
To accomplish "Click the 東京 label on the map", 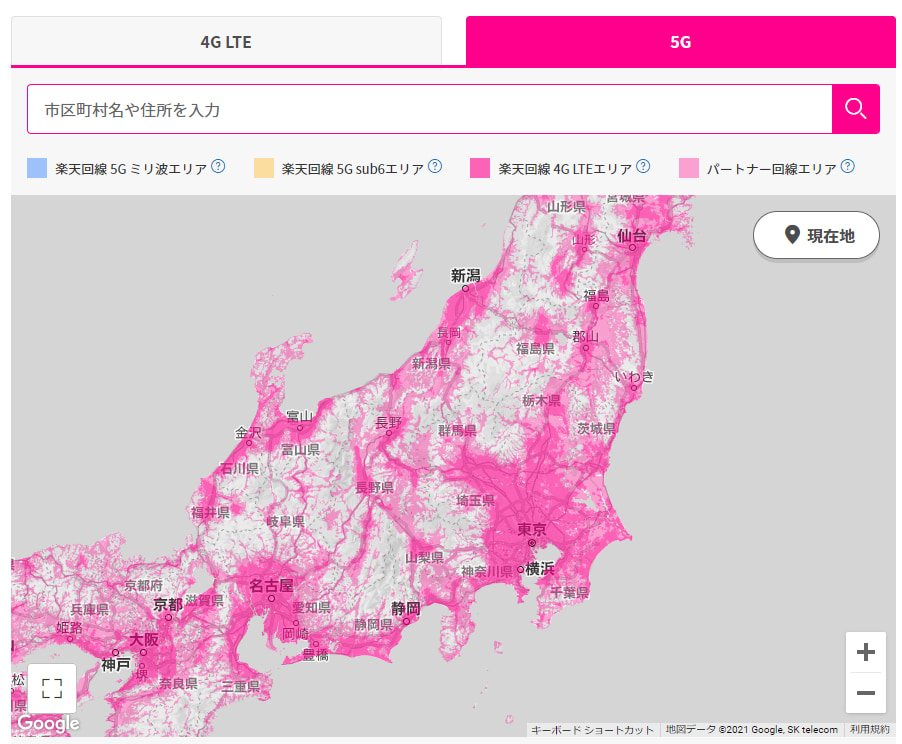I will pyautogui.click(x=532, y=529).
